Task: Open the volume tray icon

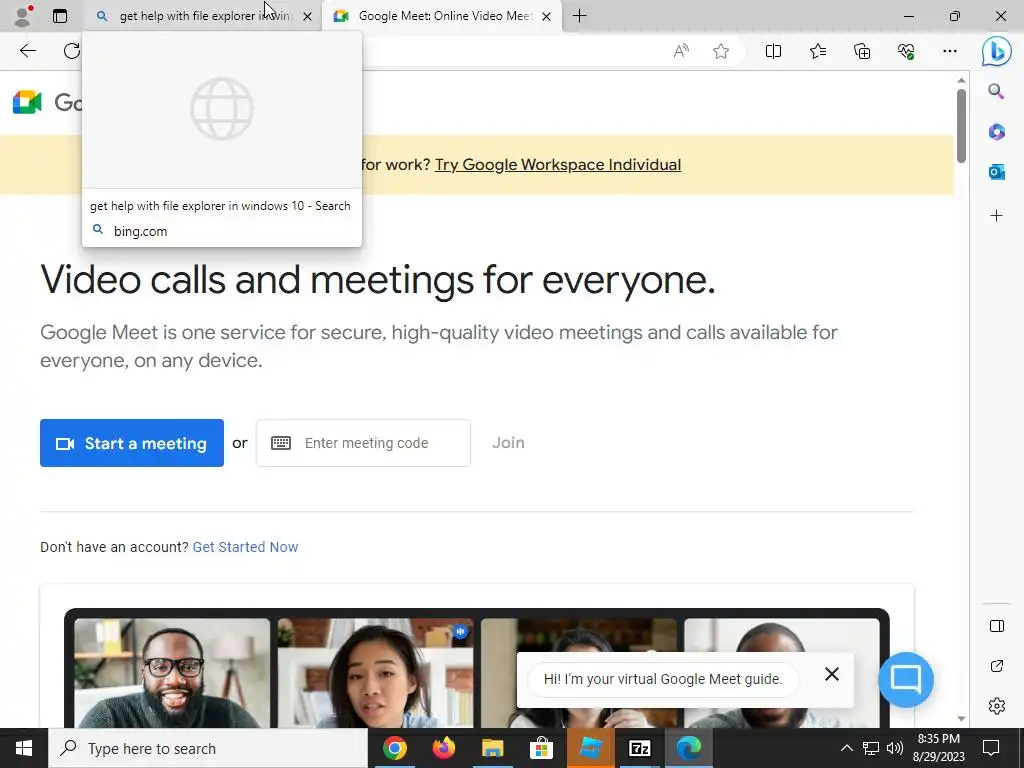Action: pos(895,748)
